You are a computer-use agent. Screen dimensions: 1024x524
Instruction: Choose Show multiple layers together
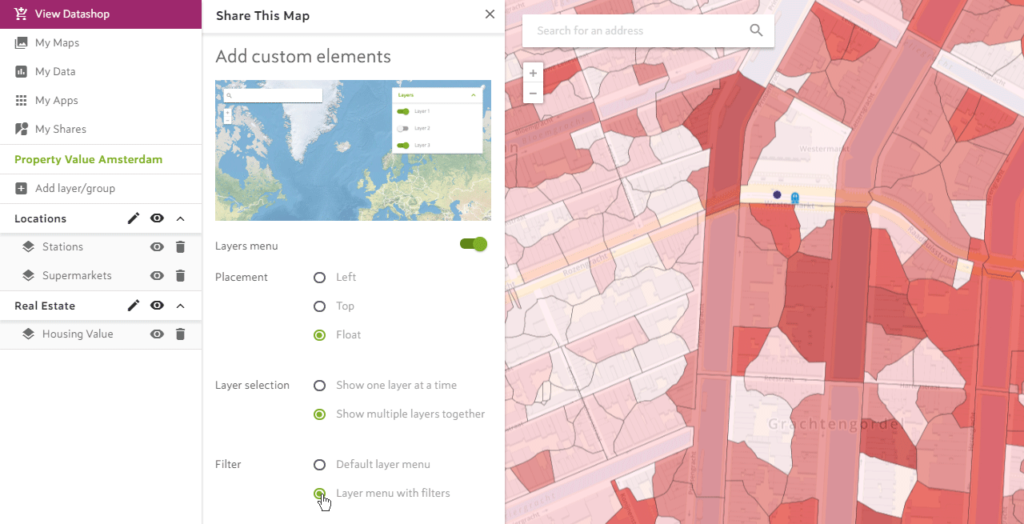point(319,414)
